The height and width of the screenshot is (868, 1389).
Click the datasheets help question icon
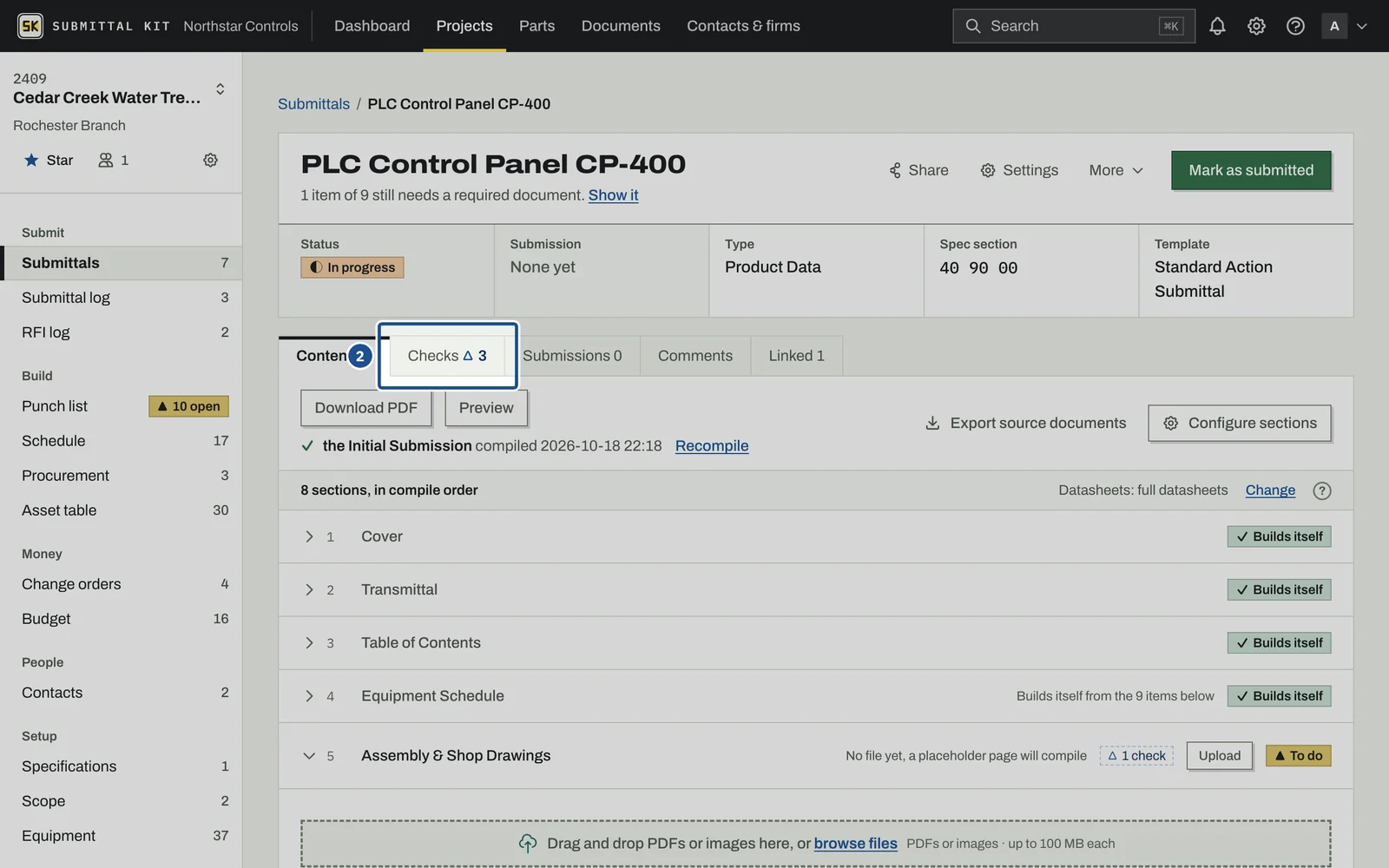tap(1321, 490)
